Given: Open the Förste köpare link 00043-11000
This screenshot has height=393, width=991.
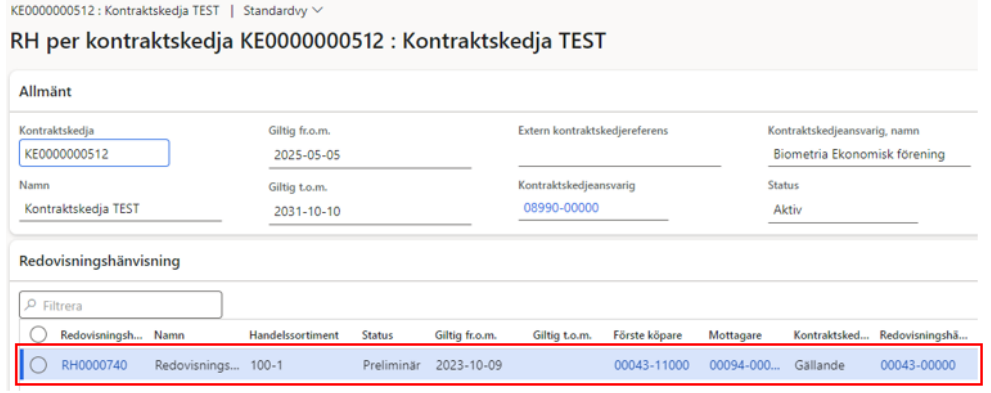Looking at the screenshot, I should [x=652, y=365].
